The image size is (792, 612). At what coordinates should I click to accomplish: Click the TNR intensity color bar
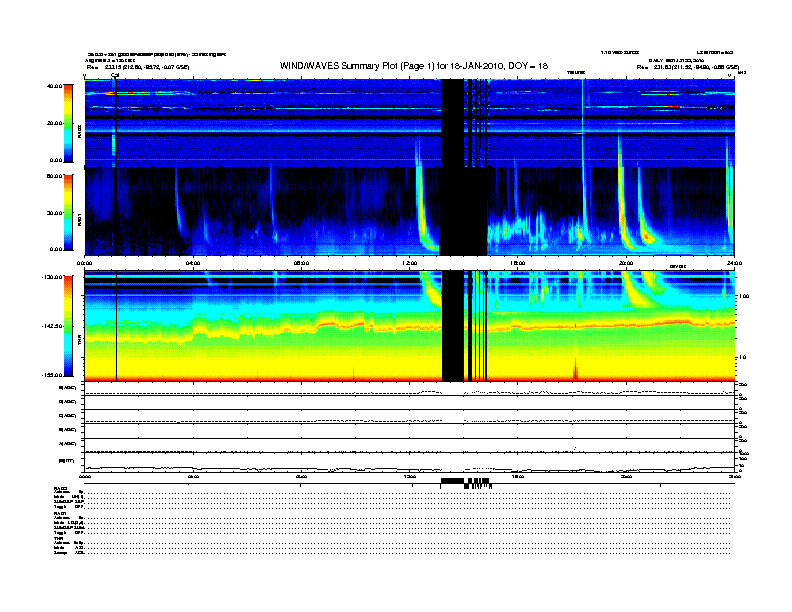(68, 326)
